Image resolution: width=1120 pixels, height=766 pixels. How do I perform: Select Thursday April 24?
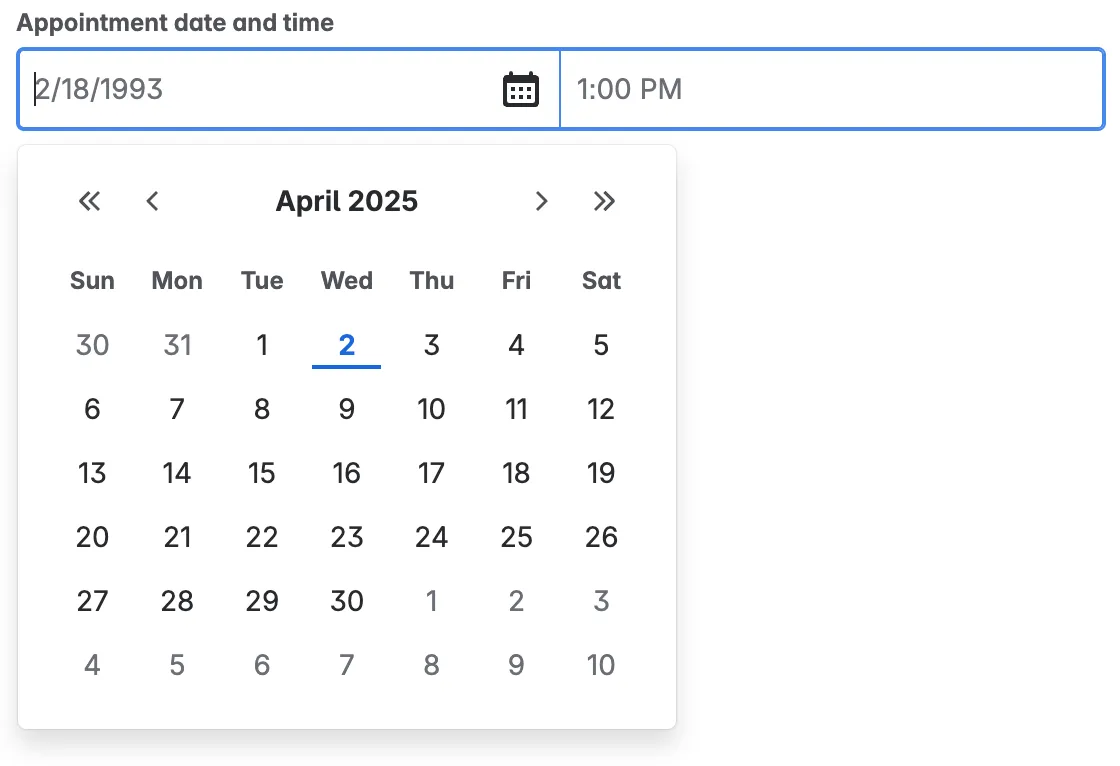pos(431,537)
